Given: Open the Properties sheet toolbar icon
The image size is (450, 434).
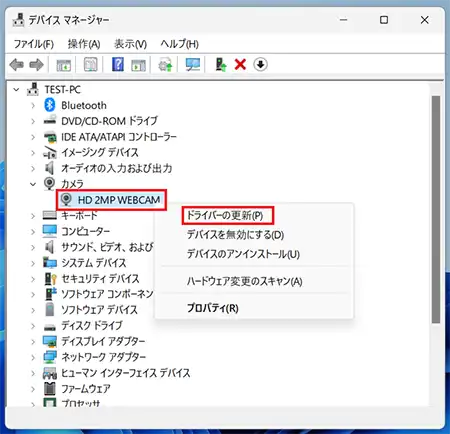Looking at the screenshot, I should tap(90, 65).
